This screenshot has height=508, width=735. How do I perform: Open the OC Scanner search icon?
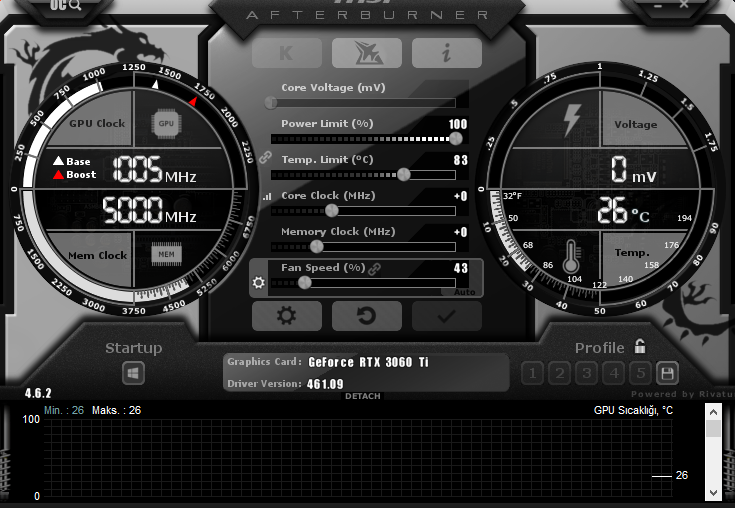click(x=66, y=5)
